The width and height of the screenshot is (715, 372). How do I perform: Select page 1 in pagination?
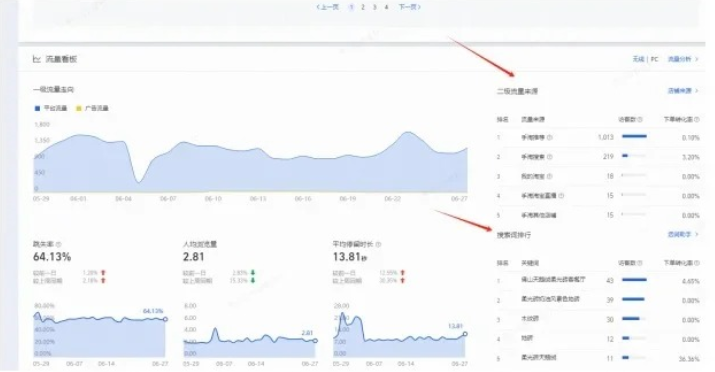pos(351,7)
